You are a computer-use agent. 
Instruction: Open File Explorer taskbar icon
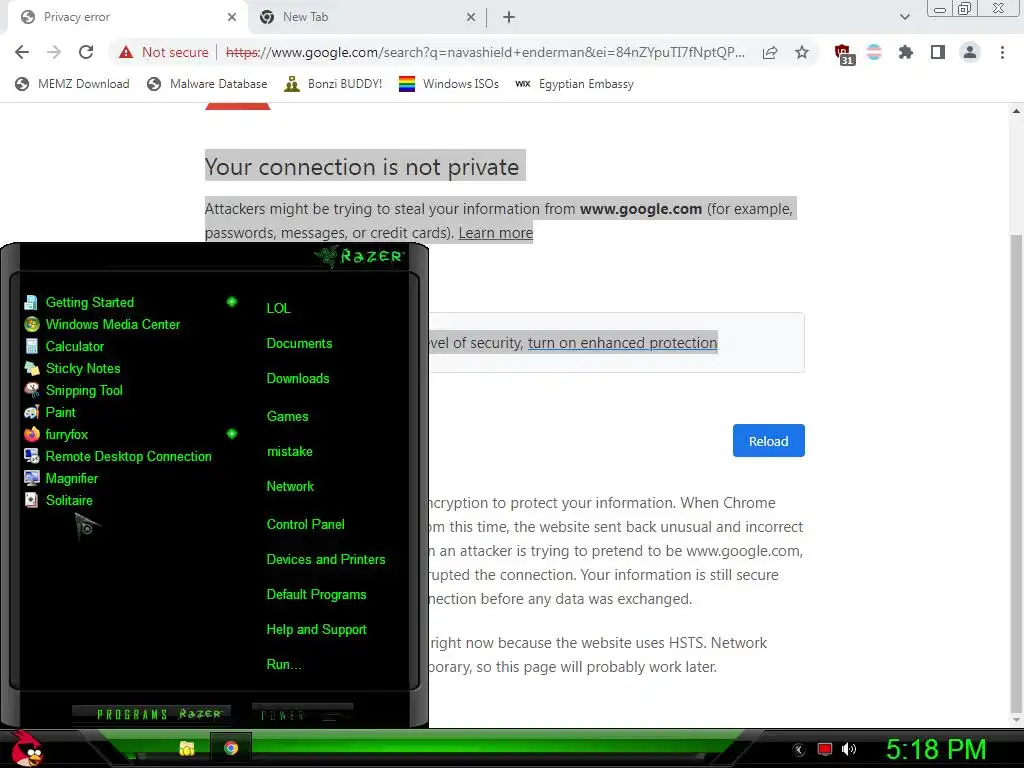pyautogui.click(x=187, y=748)
